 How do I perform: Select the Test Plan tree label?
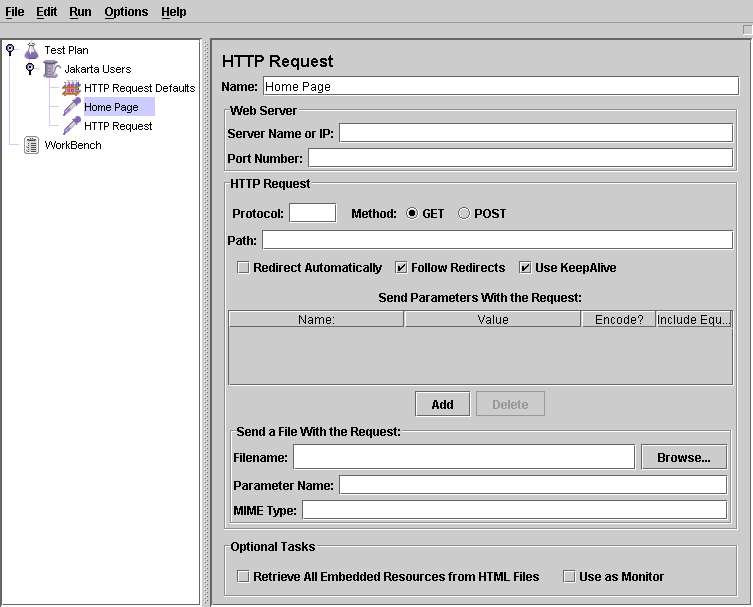click(66, 50)
